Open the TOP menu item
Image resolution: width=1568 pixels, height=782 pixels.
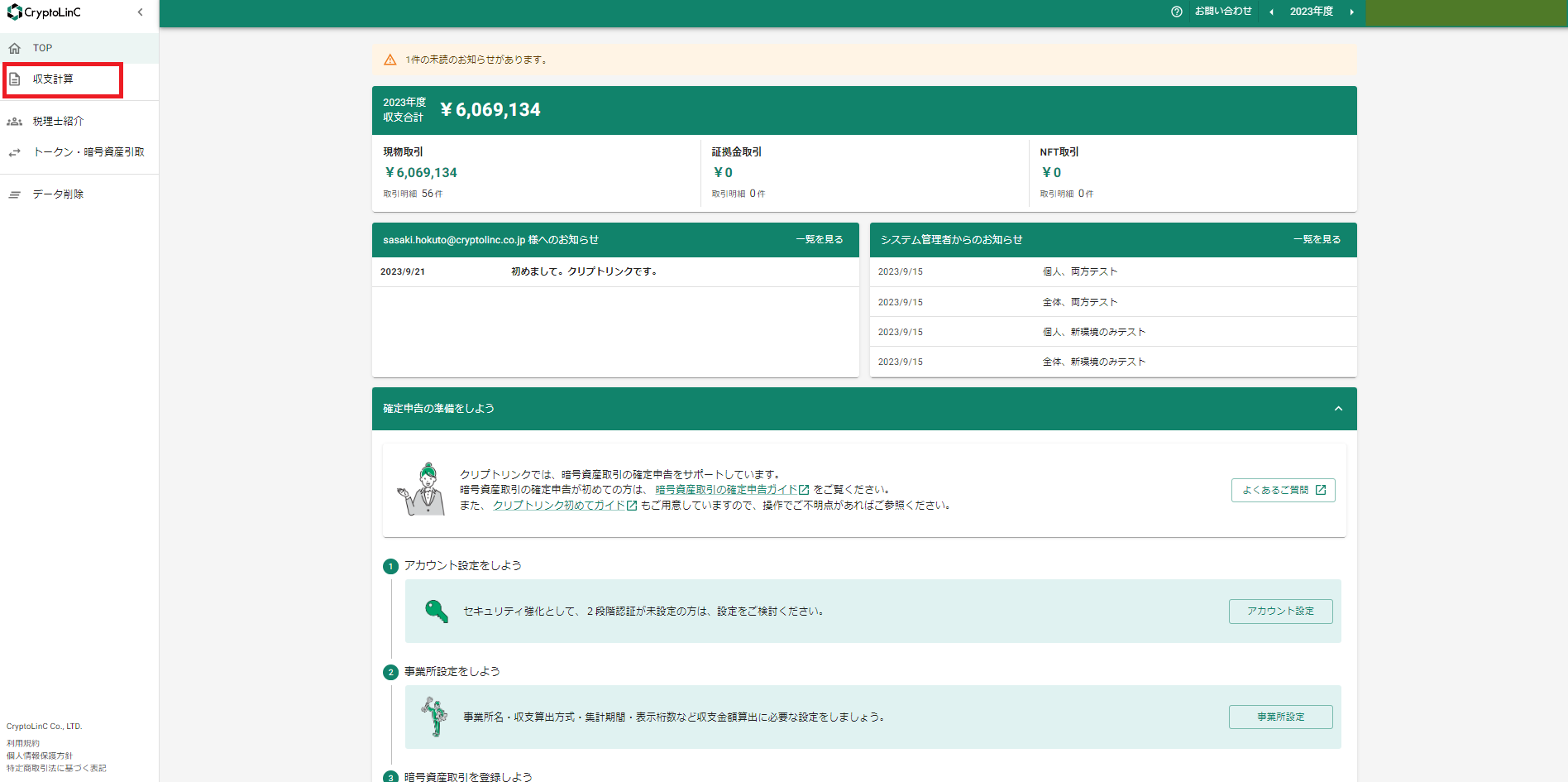pos(79,48)
